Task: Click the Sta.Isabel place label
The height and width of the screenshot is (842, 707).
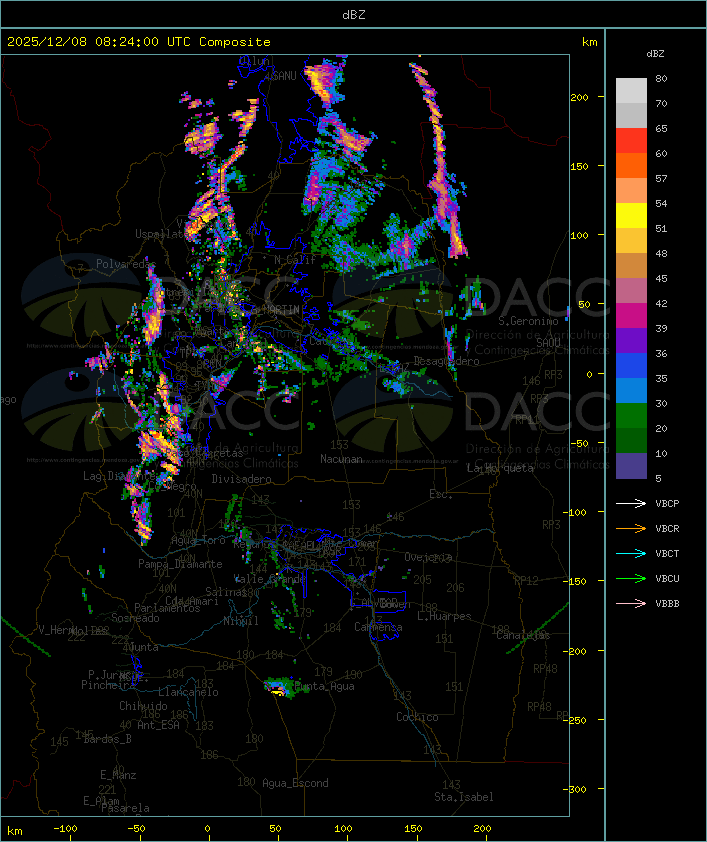Action: pos(464,797)
